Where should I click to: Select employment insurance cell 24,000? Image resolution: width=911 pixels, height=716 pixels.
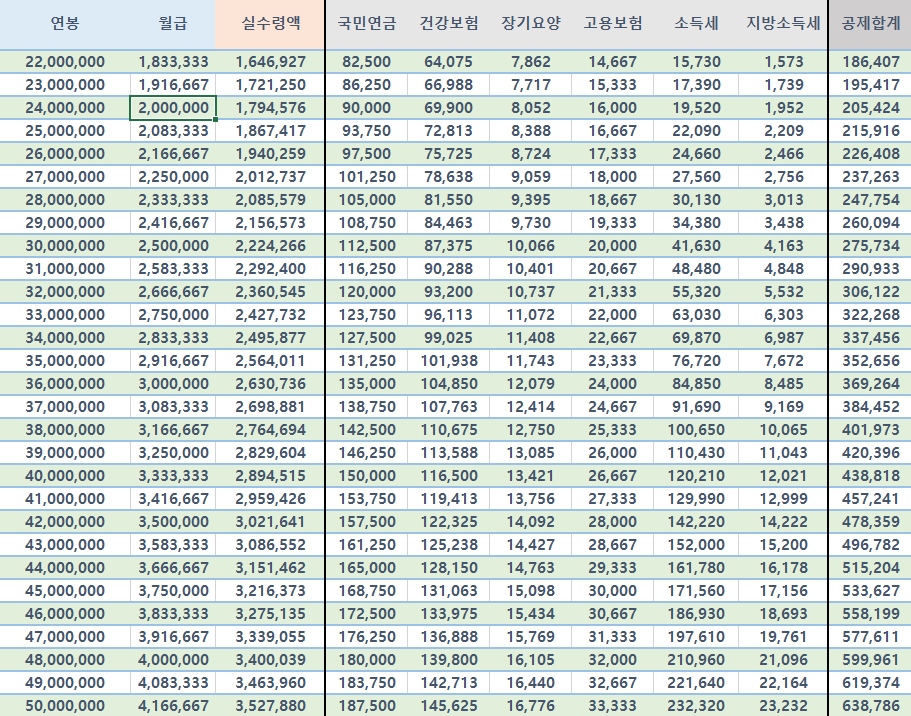(x=612, y=384)
